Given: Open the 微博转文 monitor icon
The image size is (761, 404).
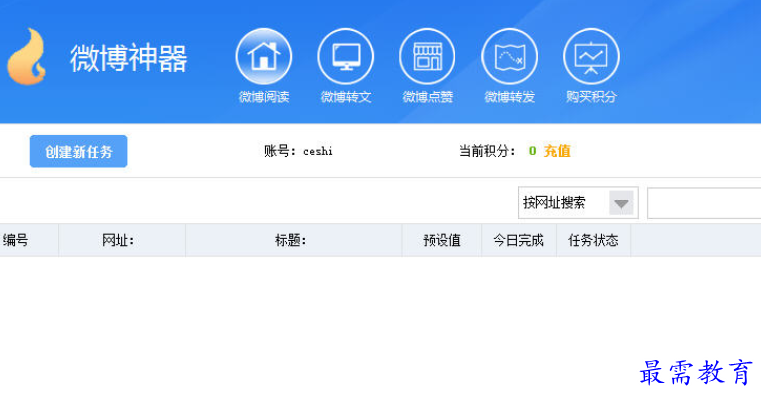Looking at the screenshot, I should (346, 56).
